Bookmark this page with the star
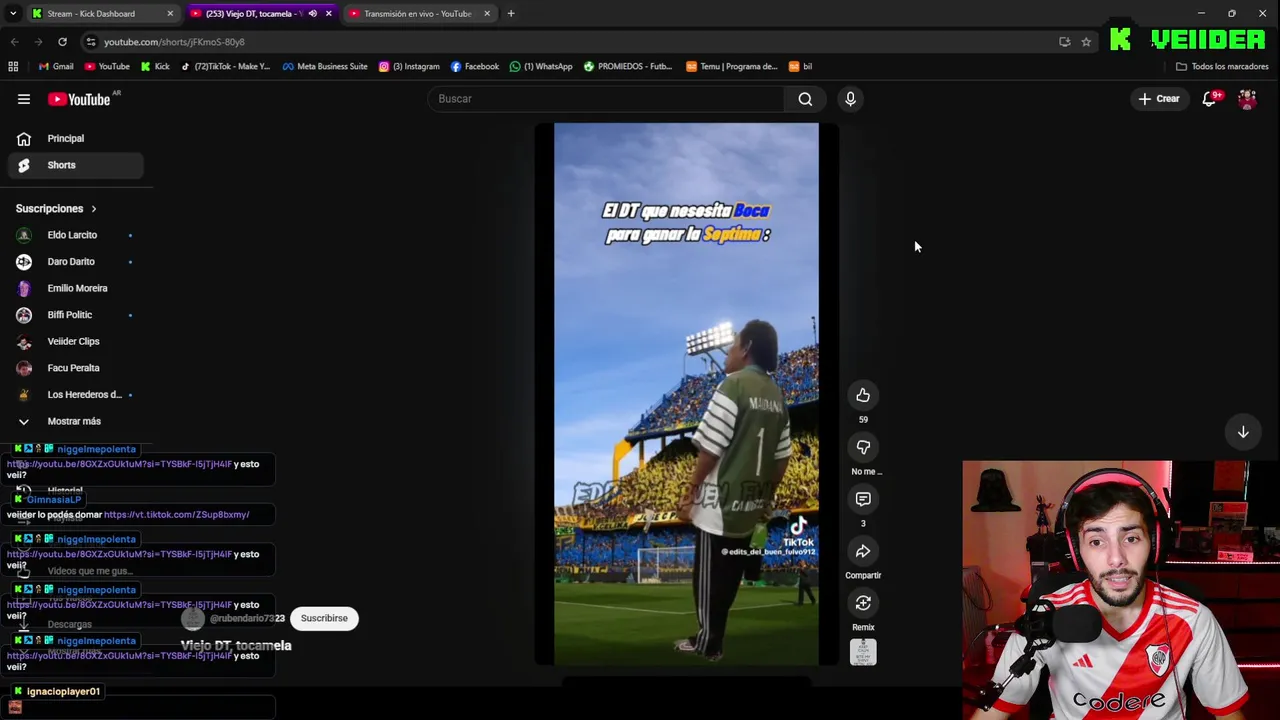 1086,42
